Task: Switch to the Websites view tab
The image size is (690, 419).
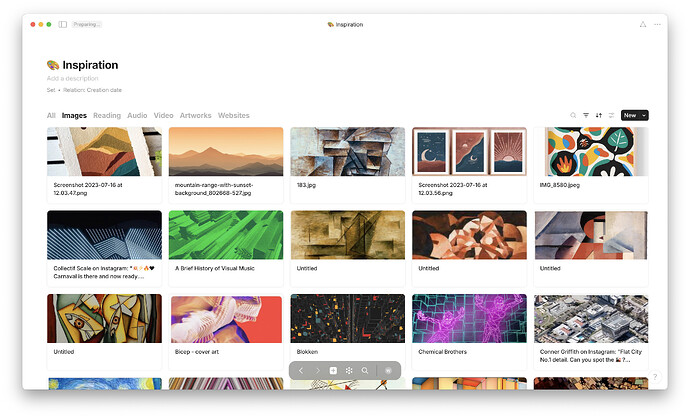Action: click(x=234, y=115)
